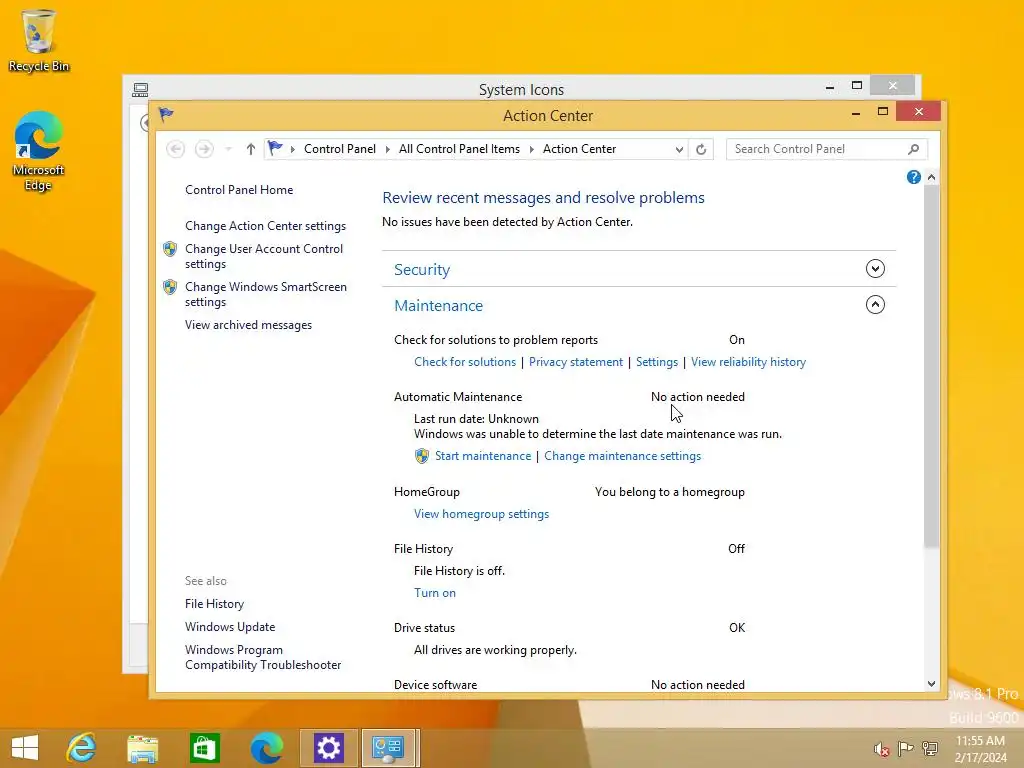
Task: Open Change Action Center settings
Action: pos(265,226)
